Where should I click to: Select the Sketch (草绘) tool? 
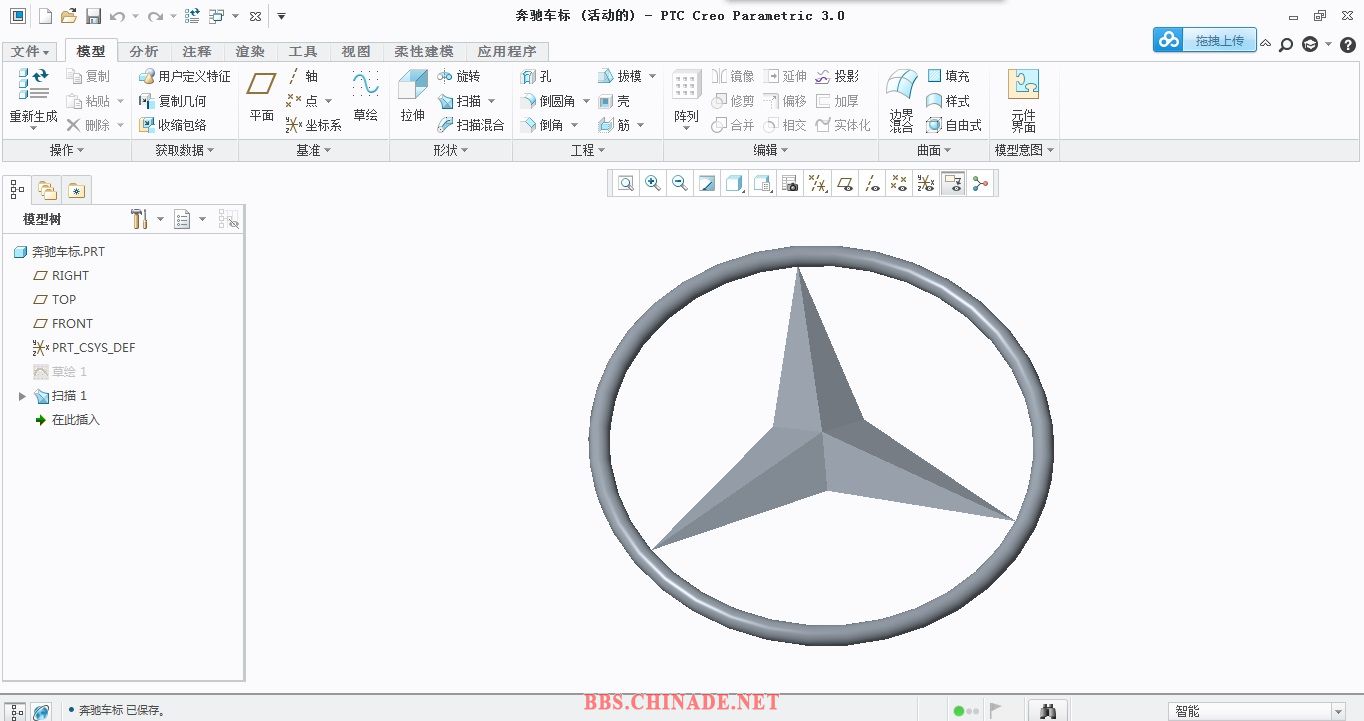365,96
